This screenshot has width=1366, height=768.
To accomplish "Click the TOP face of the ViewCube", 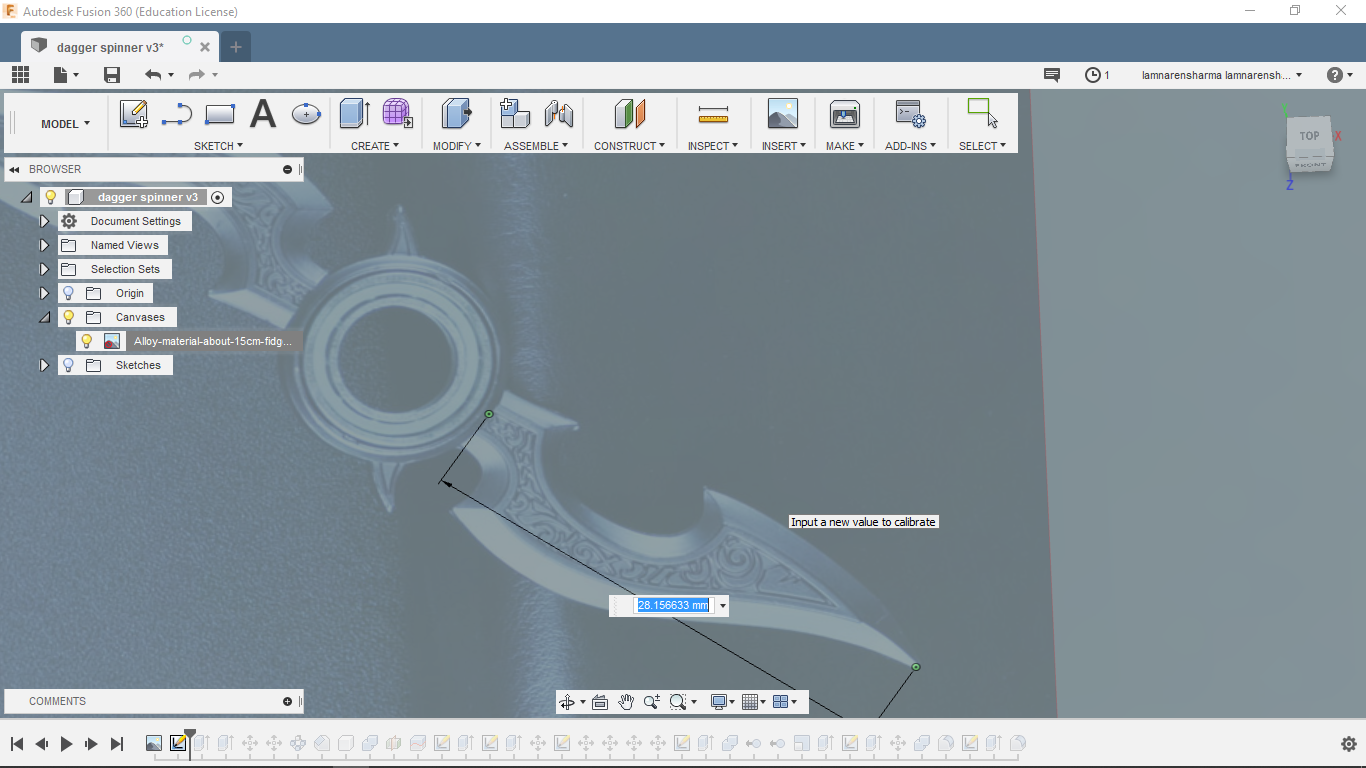I will pyautogui.click(x=1309, y=136).
